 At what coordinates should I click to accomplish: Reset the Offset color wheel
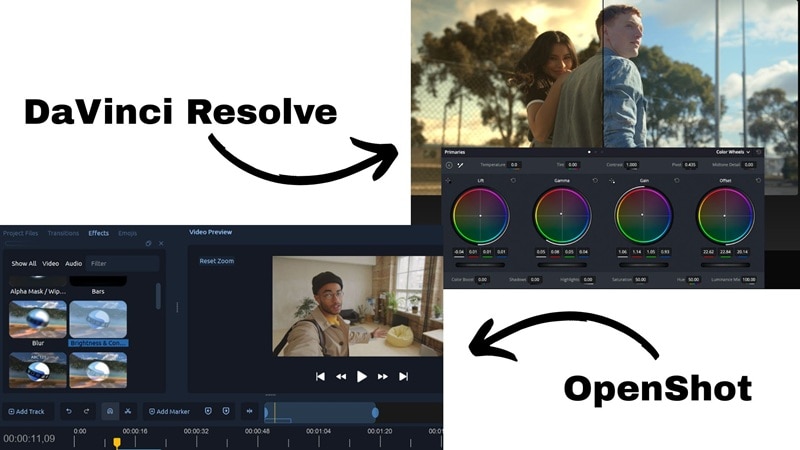tap(758, 181)
